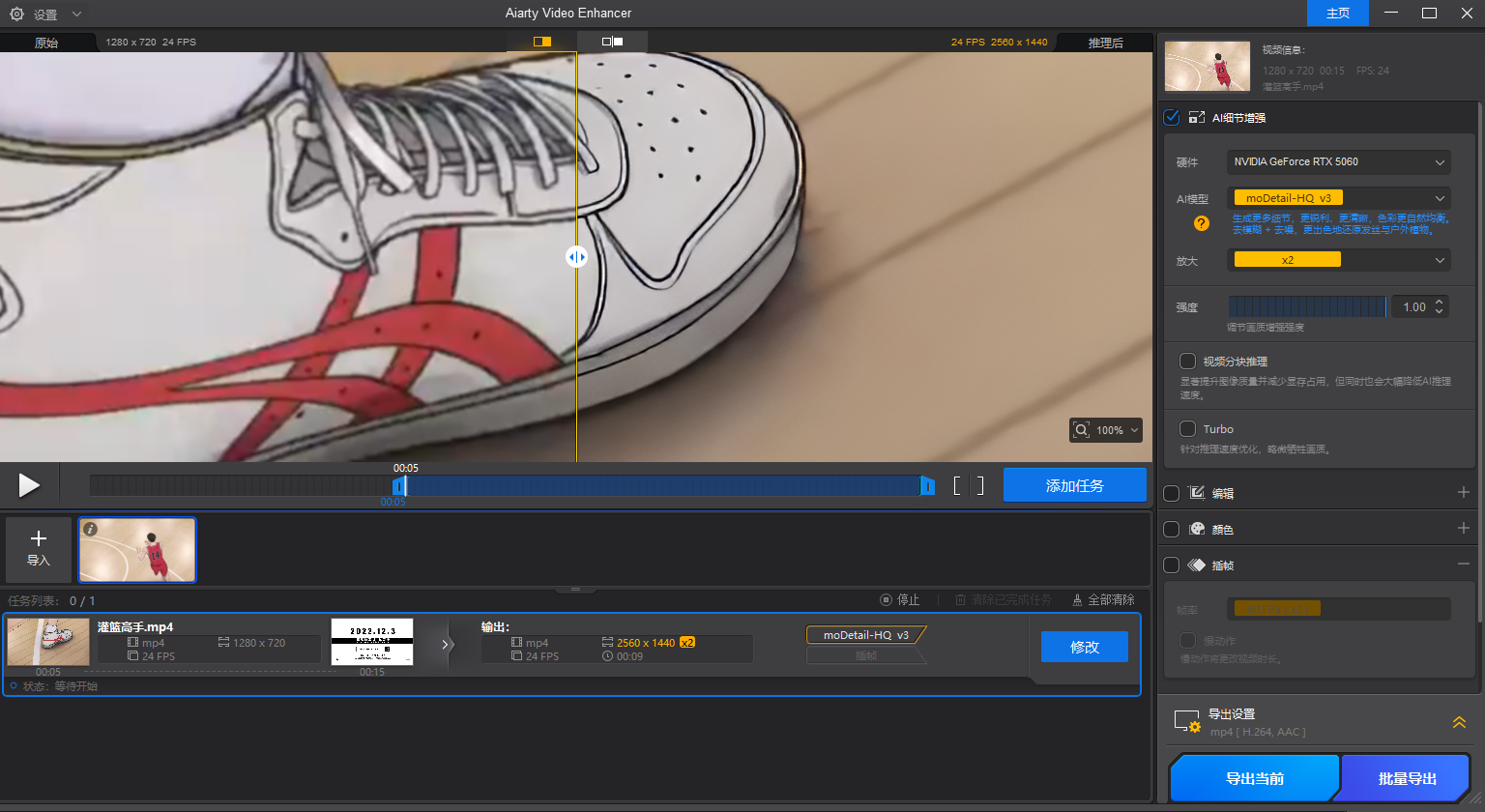Open the x2 magnification dropdown
This screenshot has height=812, width=1485.
point(1338,259)
